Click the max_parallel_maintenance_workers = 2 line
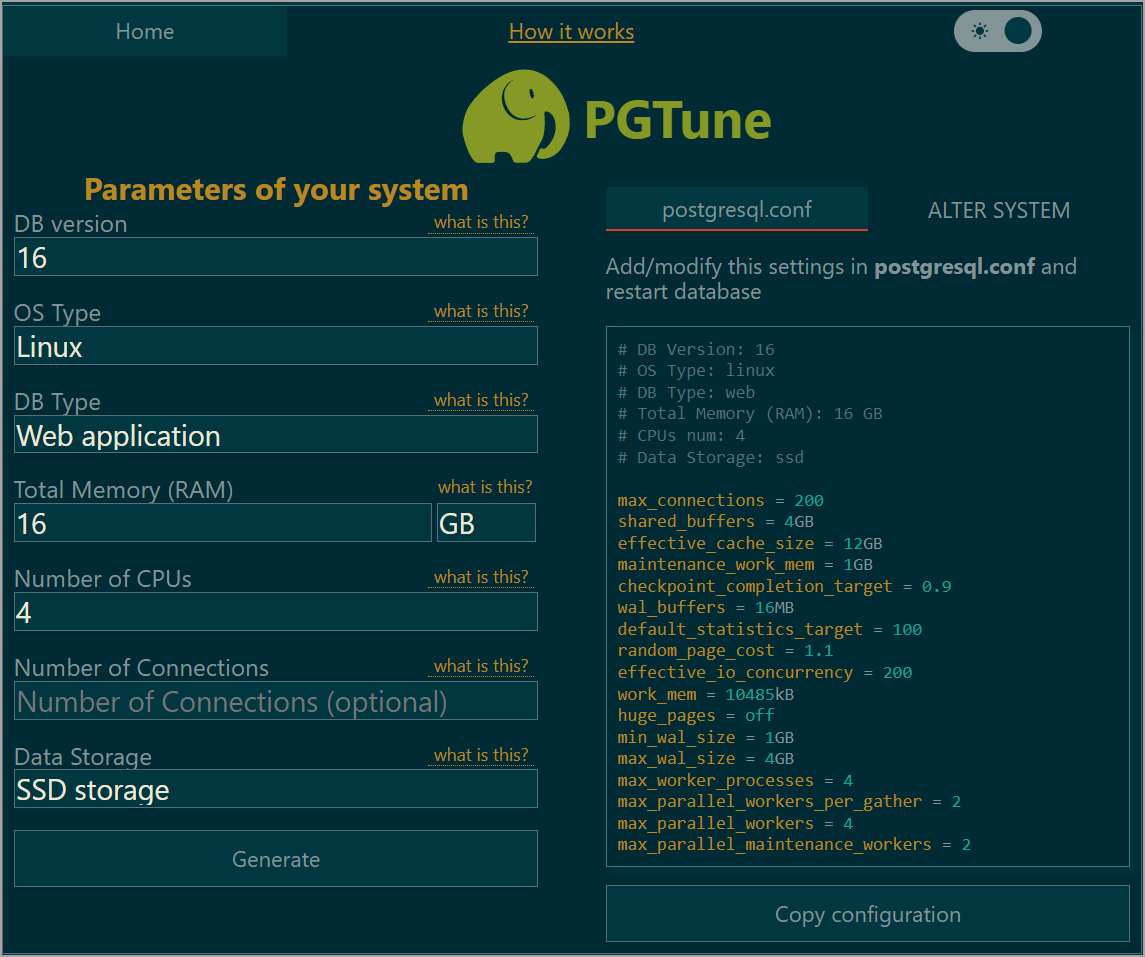Screen dimensions: 1145x957 [794, 845]
